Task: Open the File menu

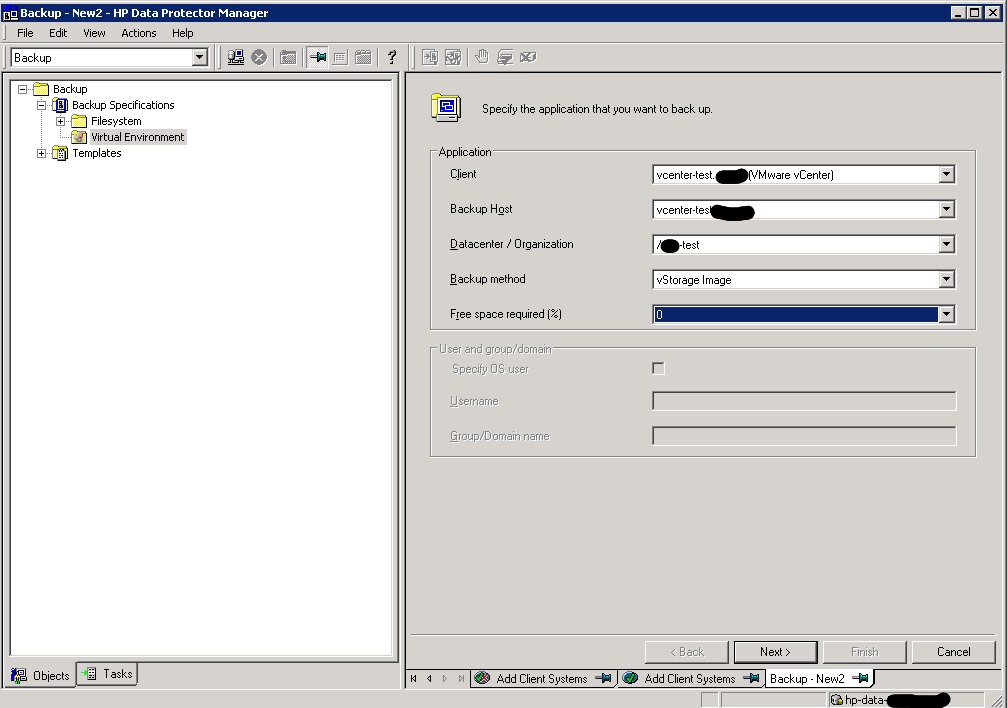Action: (x=25, y=33)
